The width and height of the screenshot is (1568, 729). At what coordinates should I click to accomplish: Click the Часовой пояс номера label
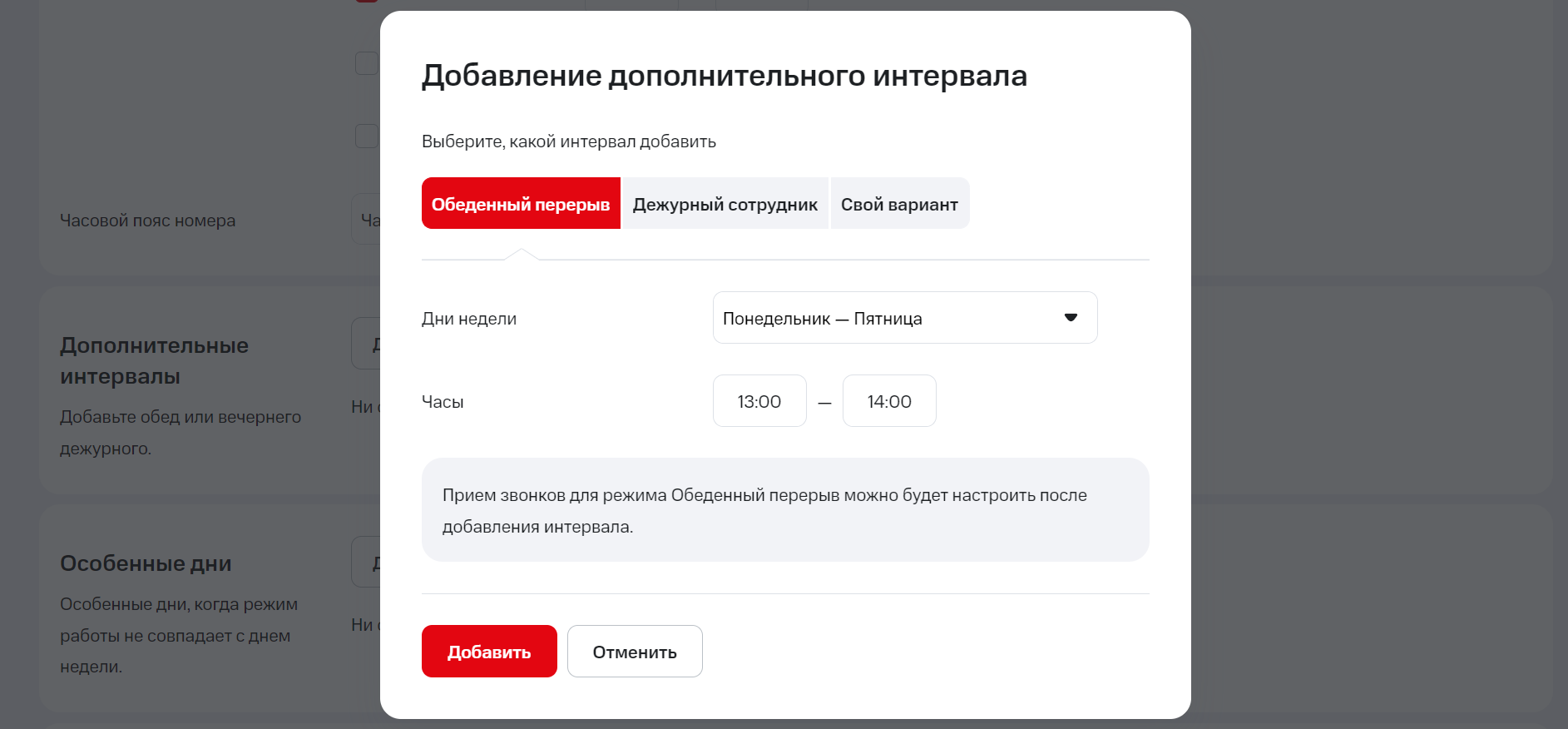pyautogui.click(x=148, y=221)
